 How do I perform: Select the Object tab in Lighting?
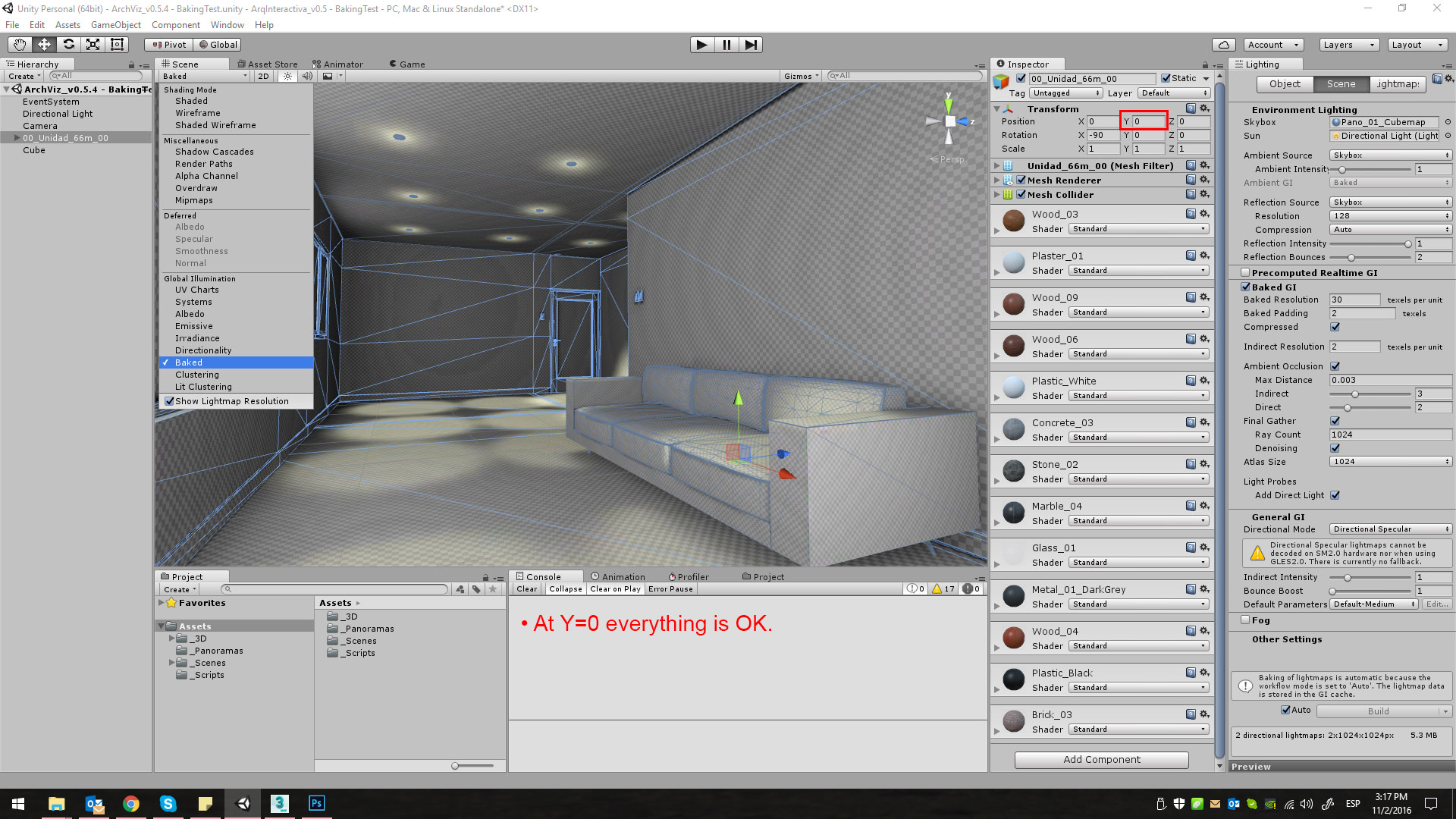[x=1285, y=84]
